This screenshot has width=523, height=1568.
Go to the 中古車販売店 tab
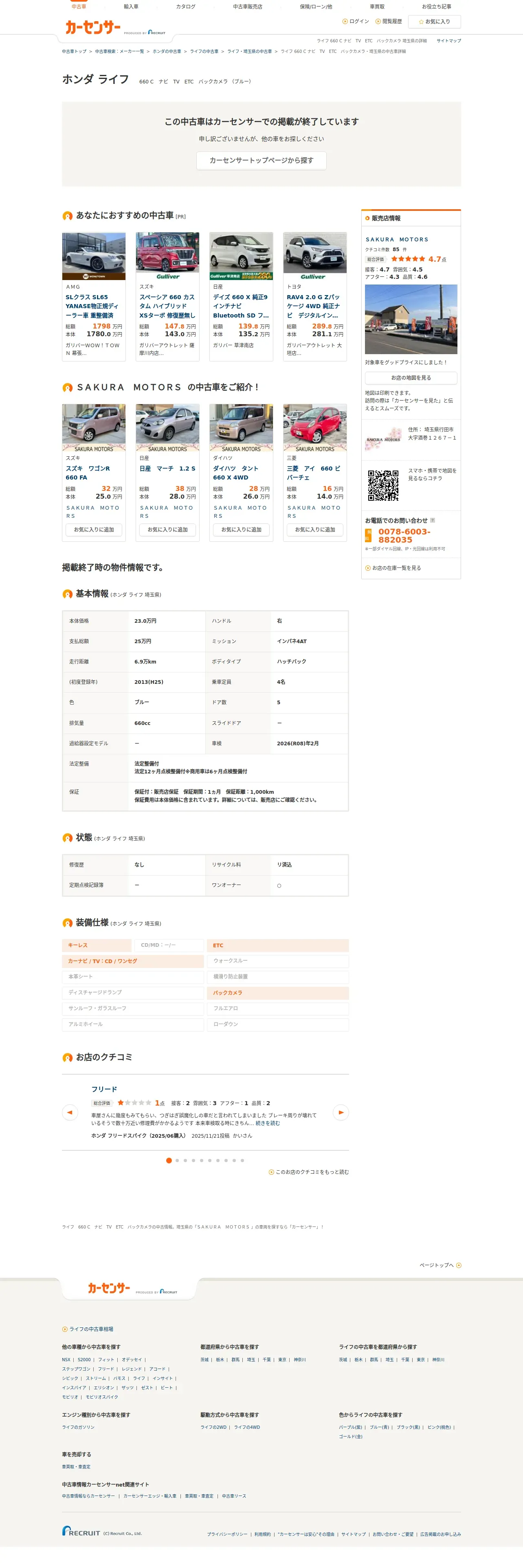(247, 7)
